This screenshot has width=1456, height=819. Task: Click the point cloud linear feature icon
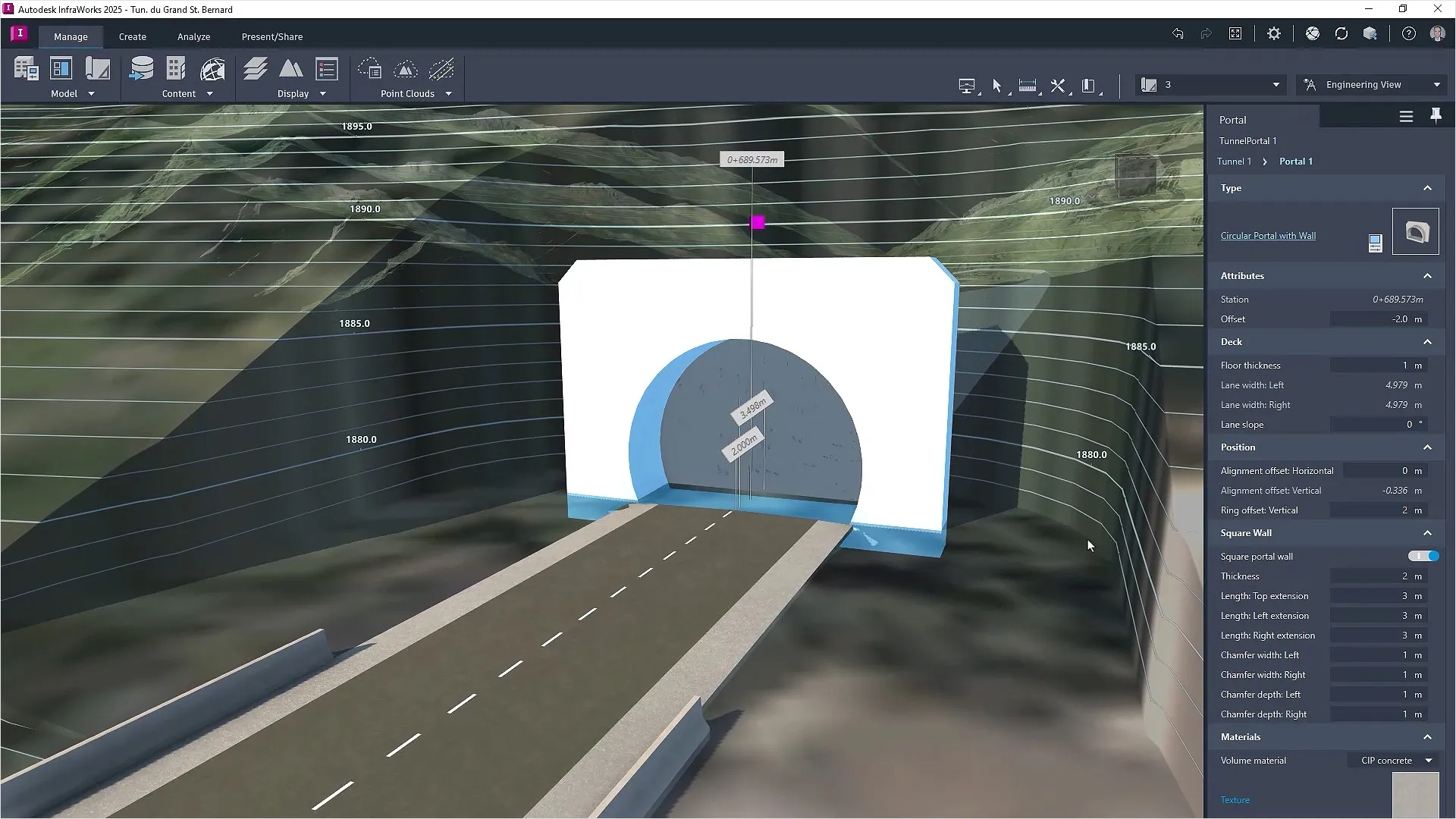[441, 69]
